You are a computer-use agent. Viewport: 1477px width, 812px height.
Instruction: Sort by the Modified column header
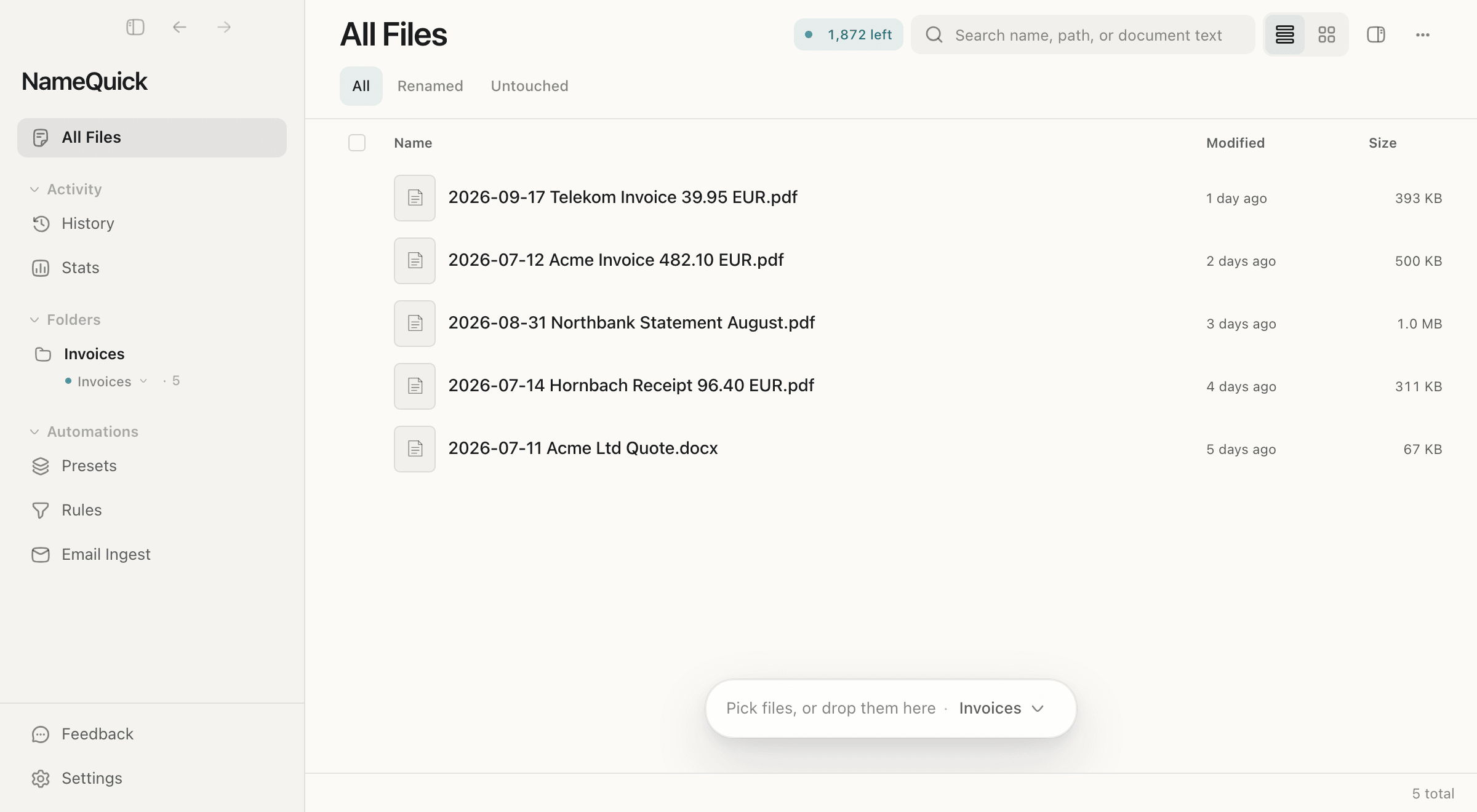coord(1235,143)
